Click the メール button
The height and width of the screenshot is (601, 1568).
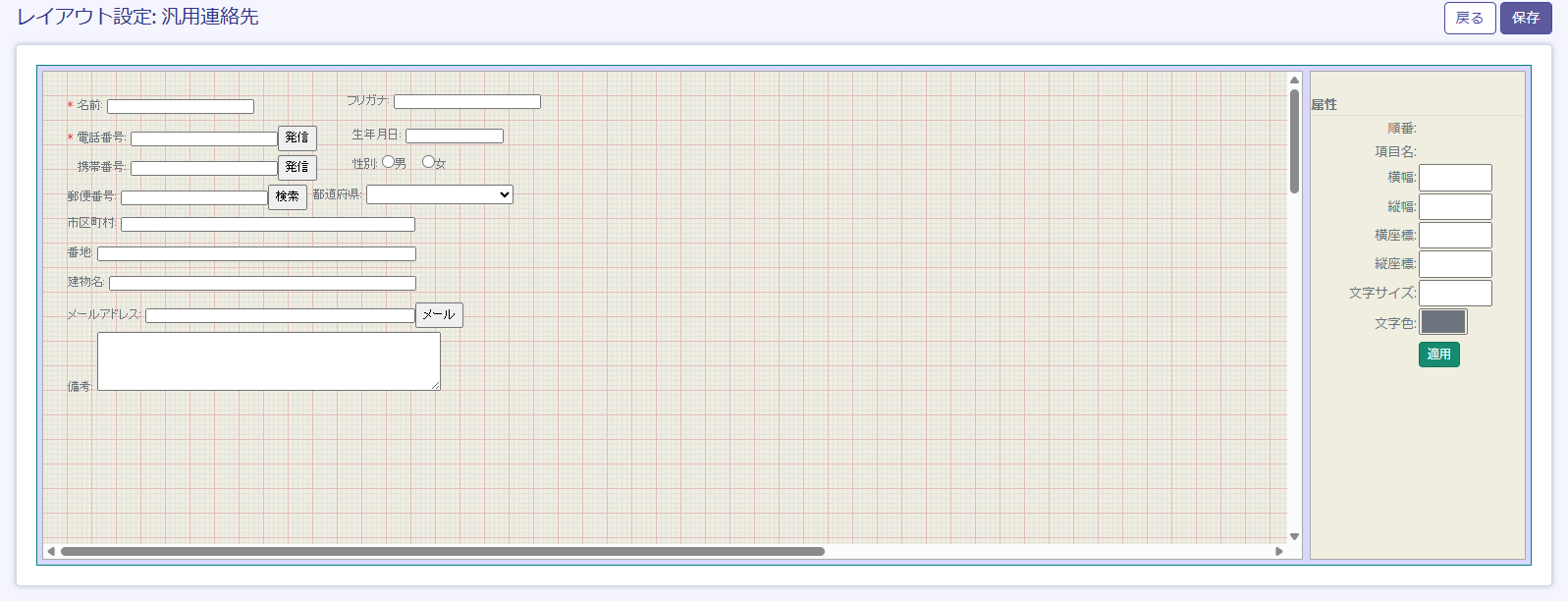click(438, 314)
